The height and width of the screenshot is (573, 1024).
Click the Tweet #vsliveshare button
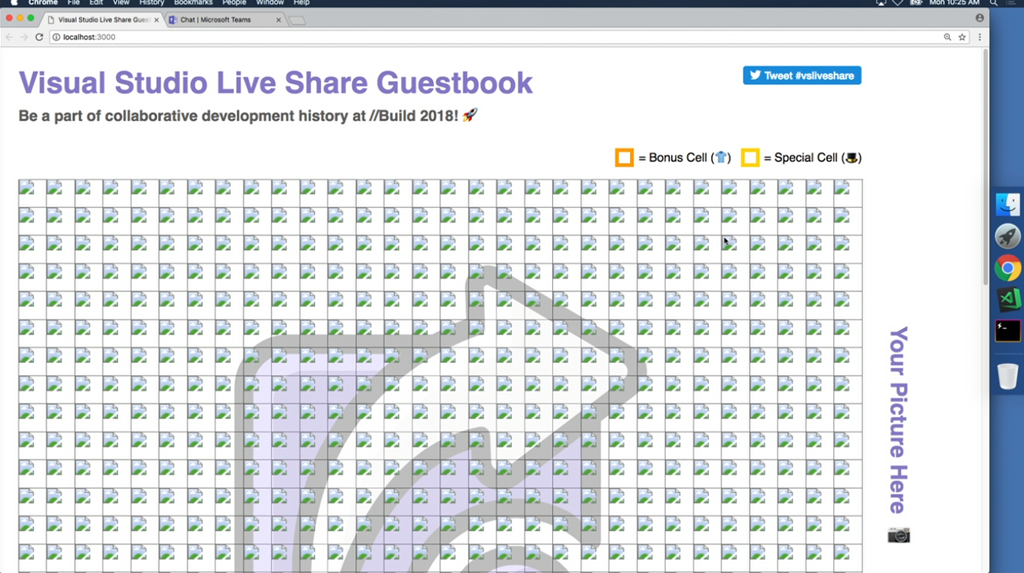[x=801, y=76]
